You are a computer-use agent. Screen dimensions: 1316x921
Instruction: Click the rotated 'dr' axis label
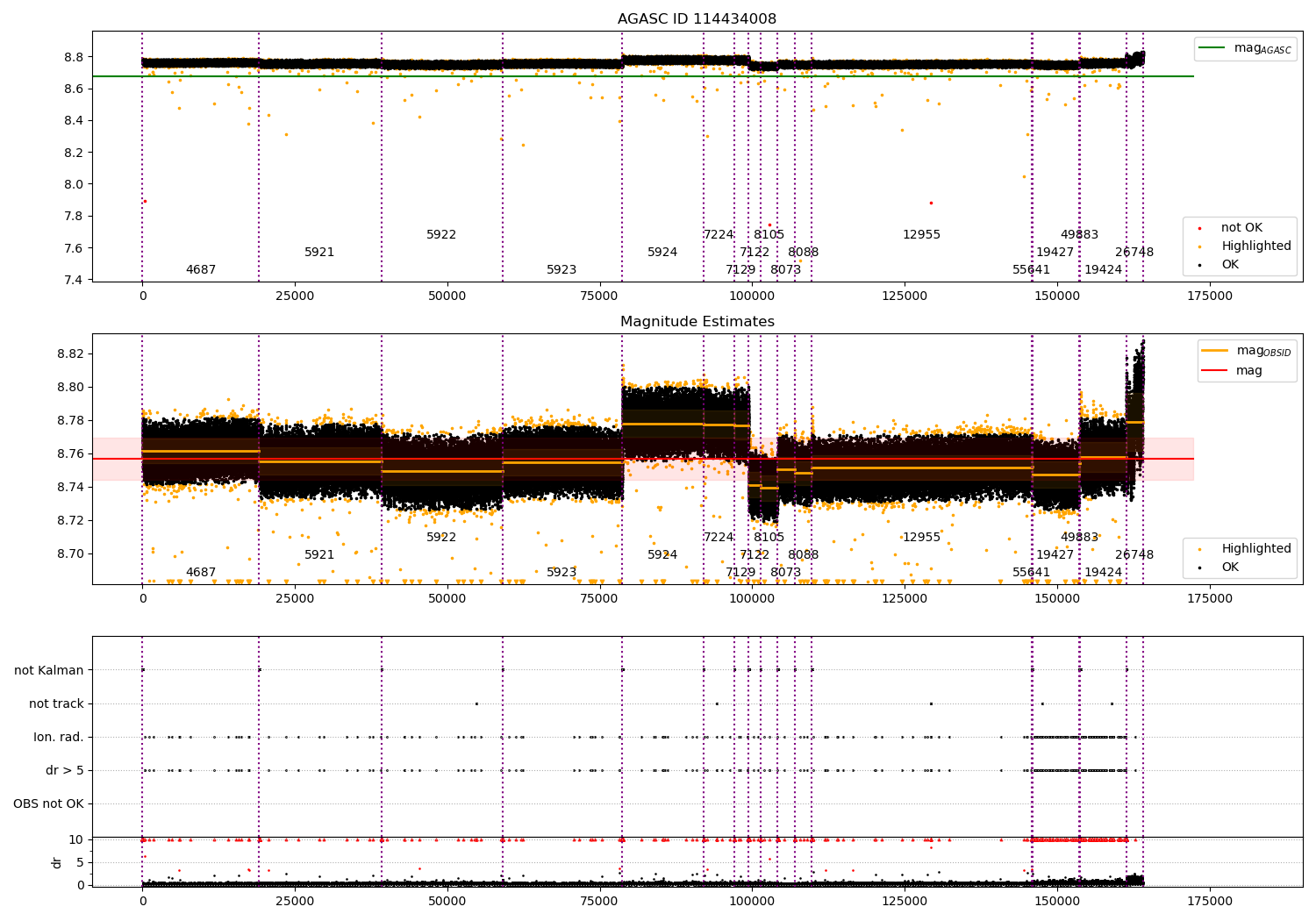(x=57, y=862)
